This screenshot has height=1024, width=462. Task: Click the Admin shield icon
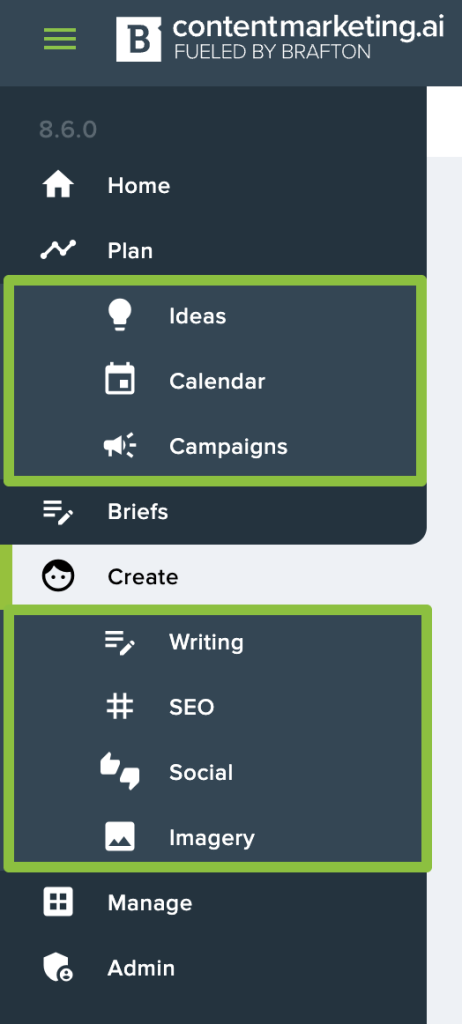[x=58, y=968]
